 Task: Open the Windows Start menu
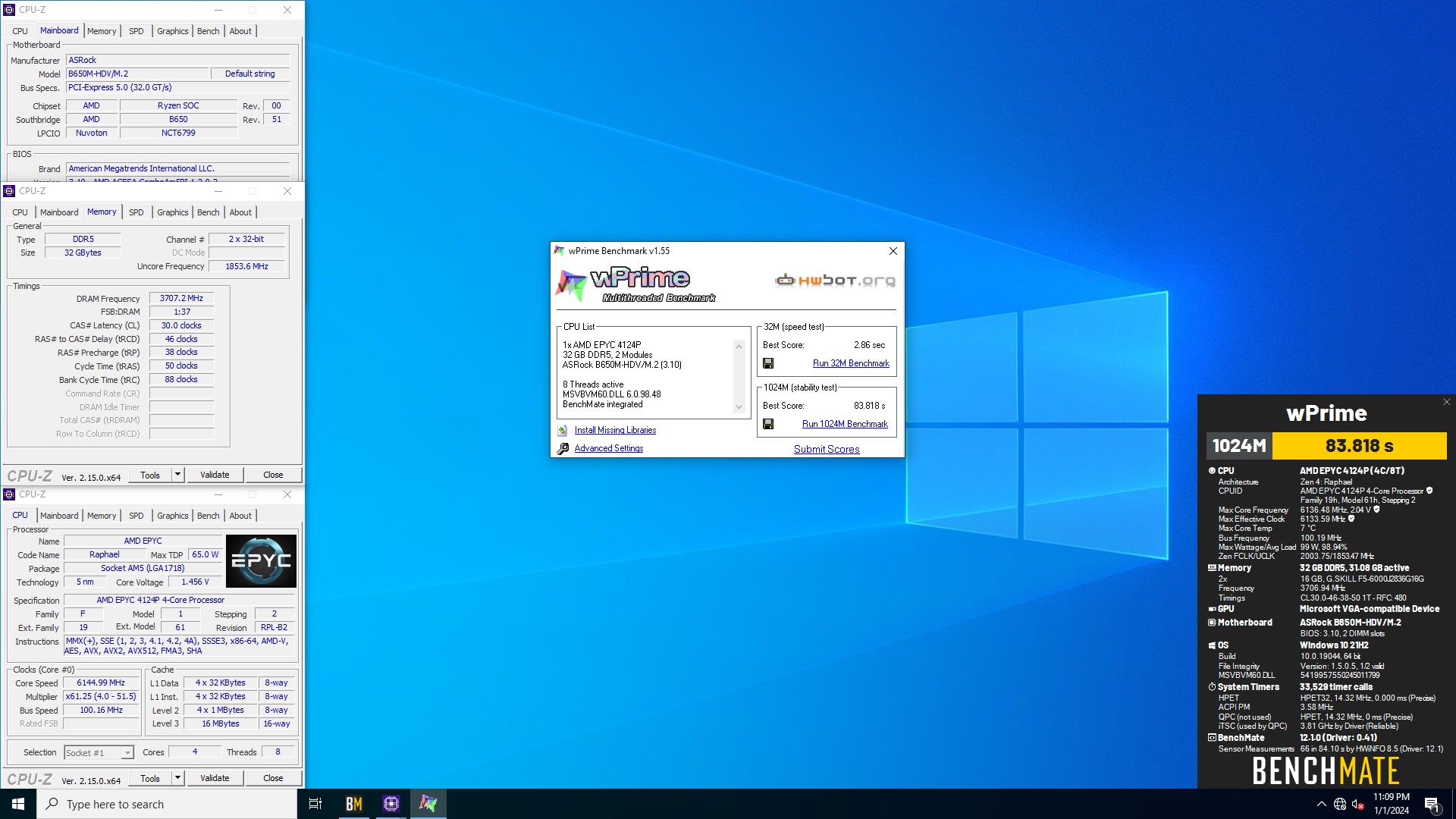point(18,804)
